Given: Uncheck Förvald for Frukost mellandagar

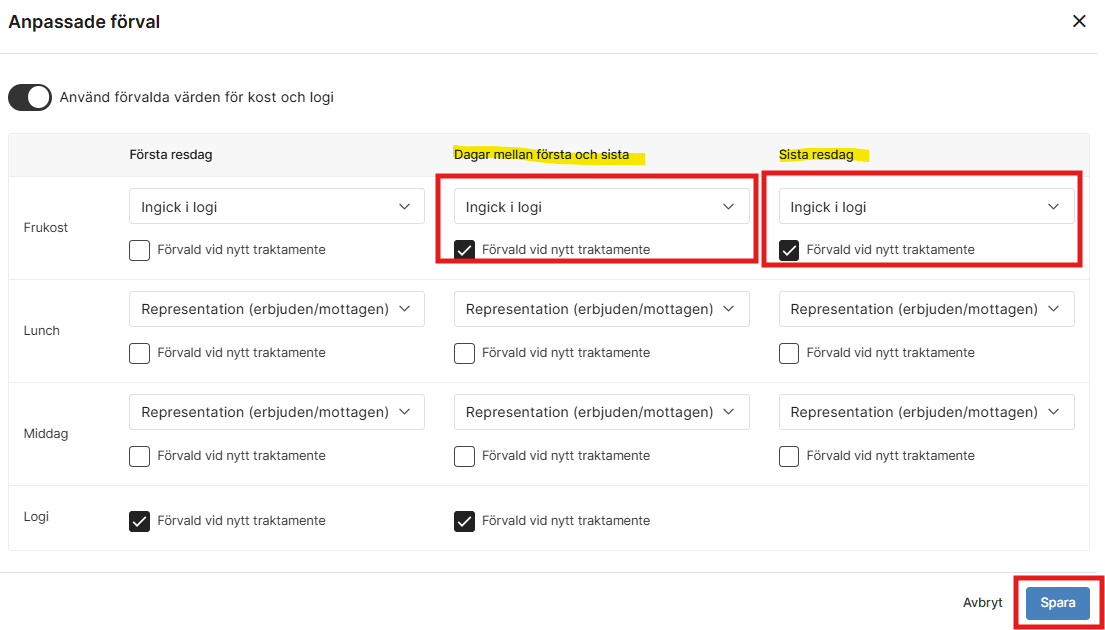Looking at the screenshot, I should click(464, 250).
